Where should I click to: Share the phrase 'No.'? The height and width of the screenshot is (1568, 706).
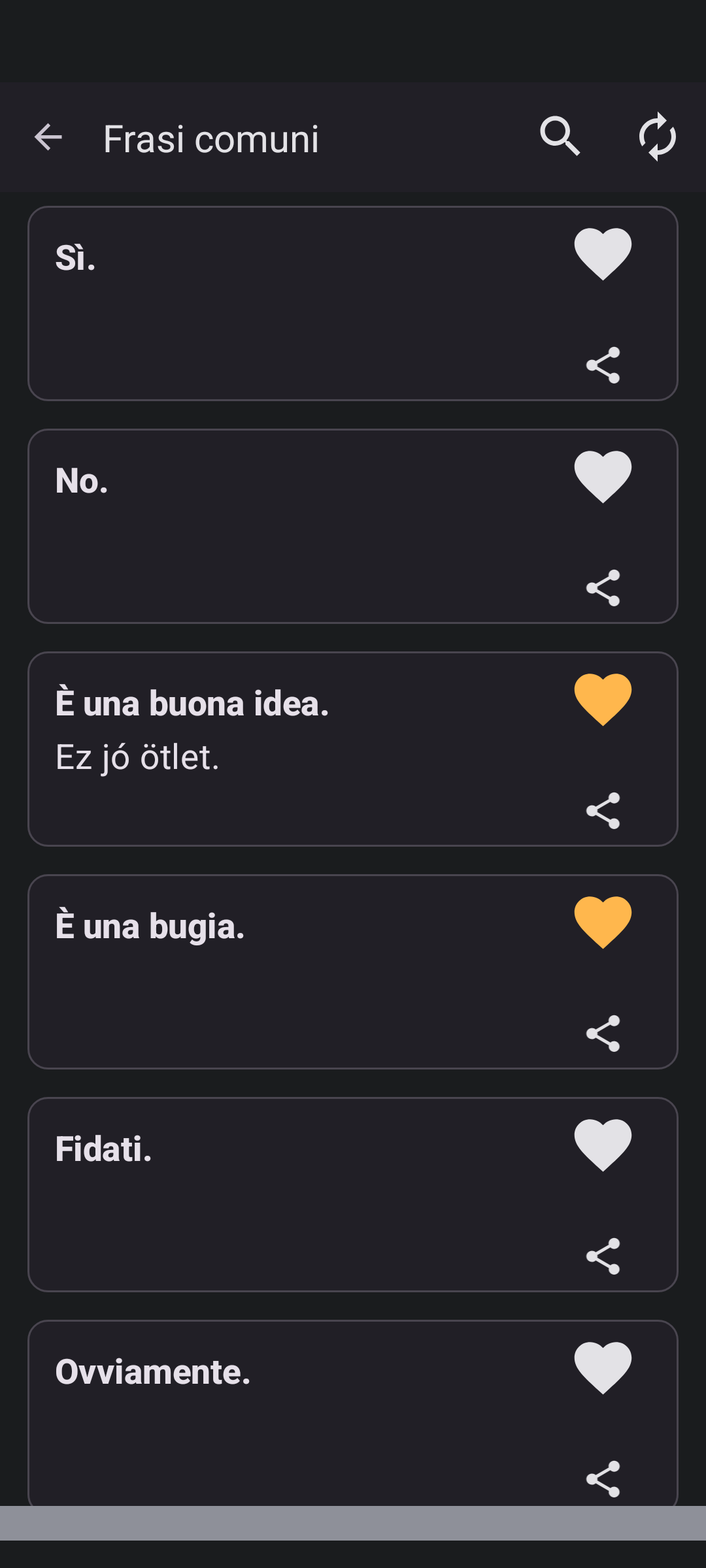603,588
